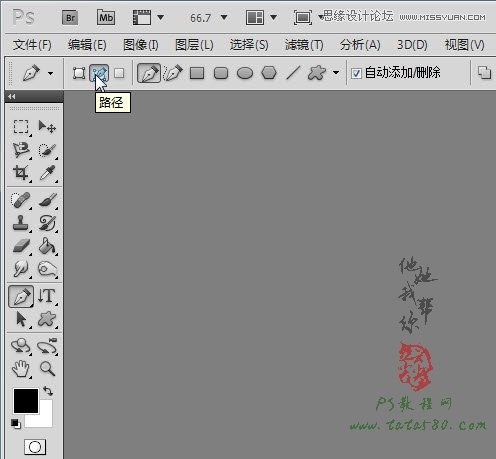Viewport: 496px width, 459px height.
Task: Click the black foreground color swatch
Action: point(26,401)
